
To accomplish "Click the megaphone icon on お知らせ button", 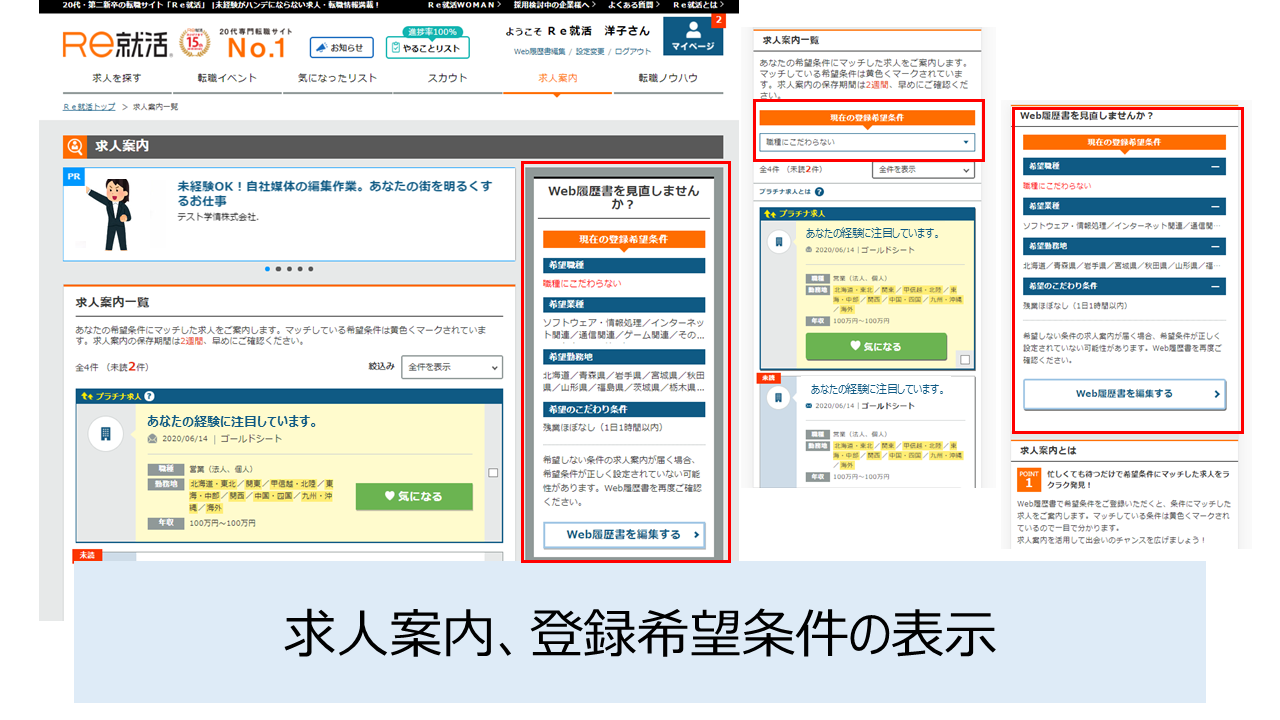I will [321, 47].
